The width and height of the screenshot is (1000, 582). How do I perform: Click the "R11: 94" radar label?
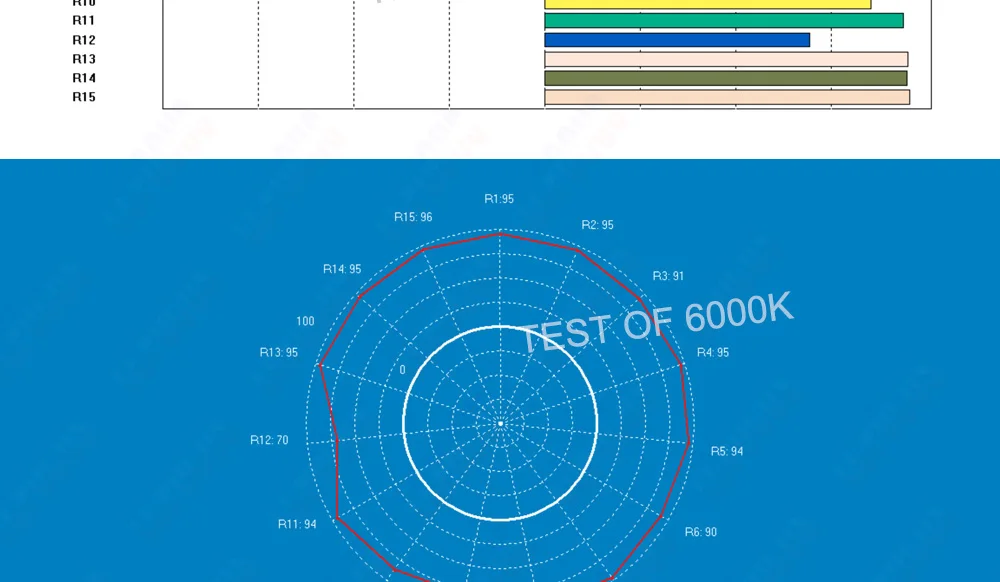click(x=297, y=524)
